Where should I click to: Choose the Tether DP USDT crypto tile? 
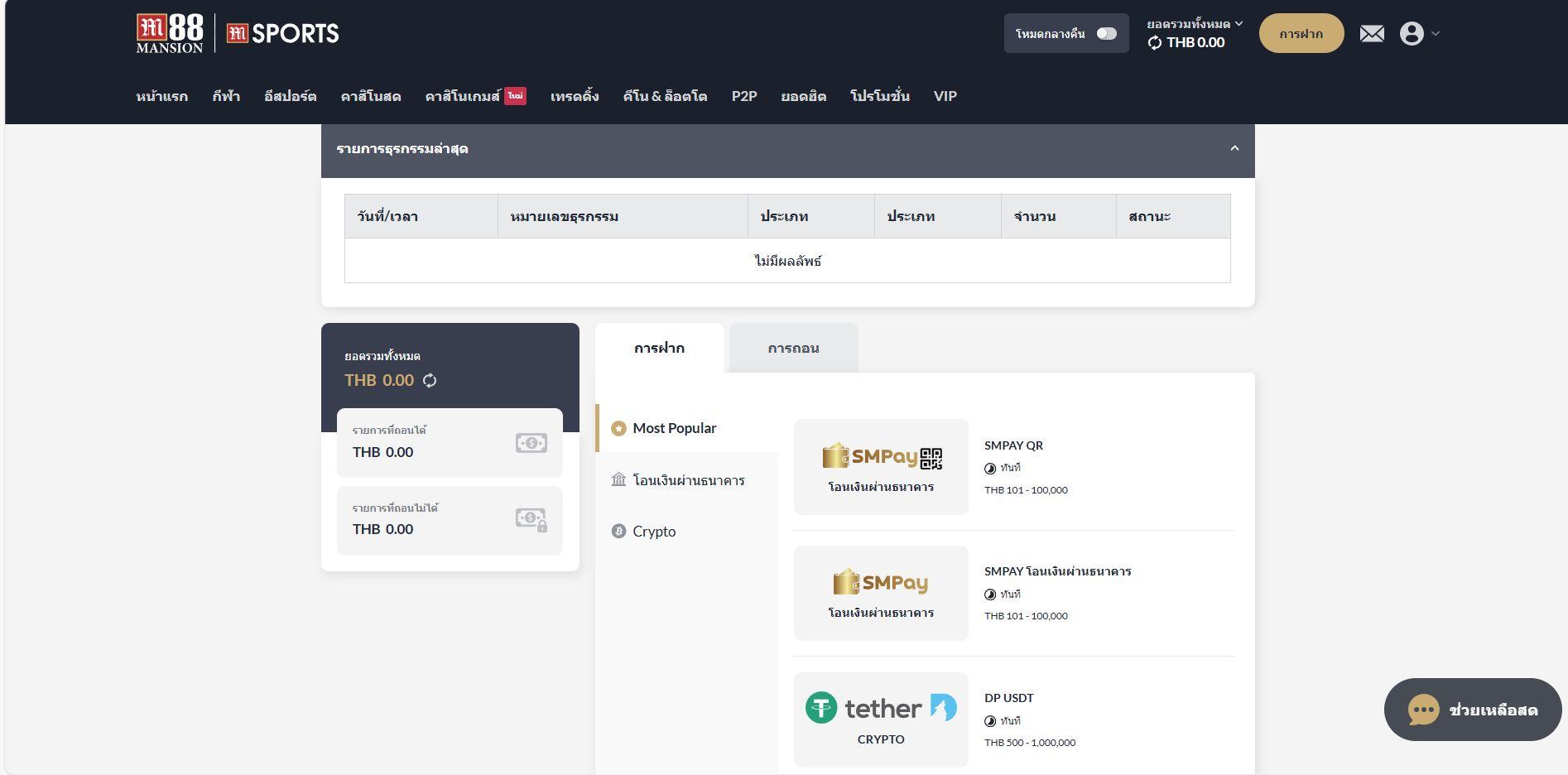(881, 720)
